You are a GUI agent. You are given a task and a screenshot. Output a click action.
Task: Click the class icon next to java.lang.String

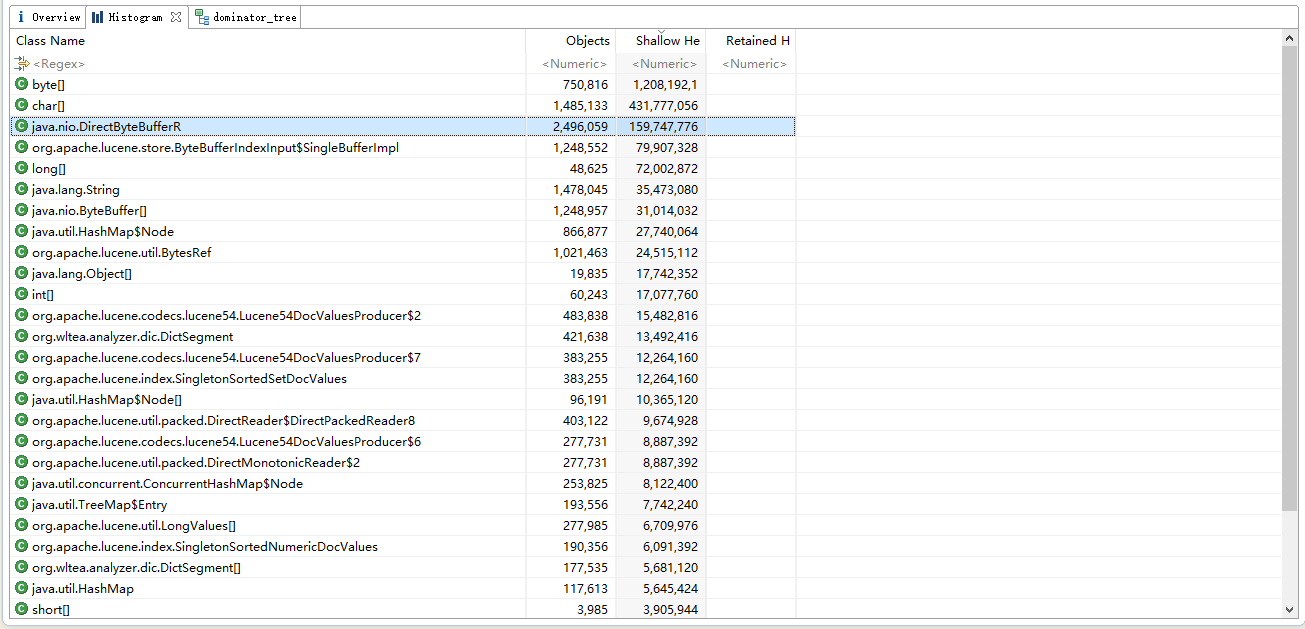click(x=22, y=190)
